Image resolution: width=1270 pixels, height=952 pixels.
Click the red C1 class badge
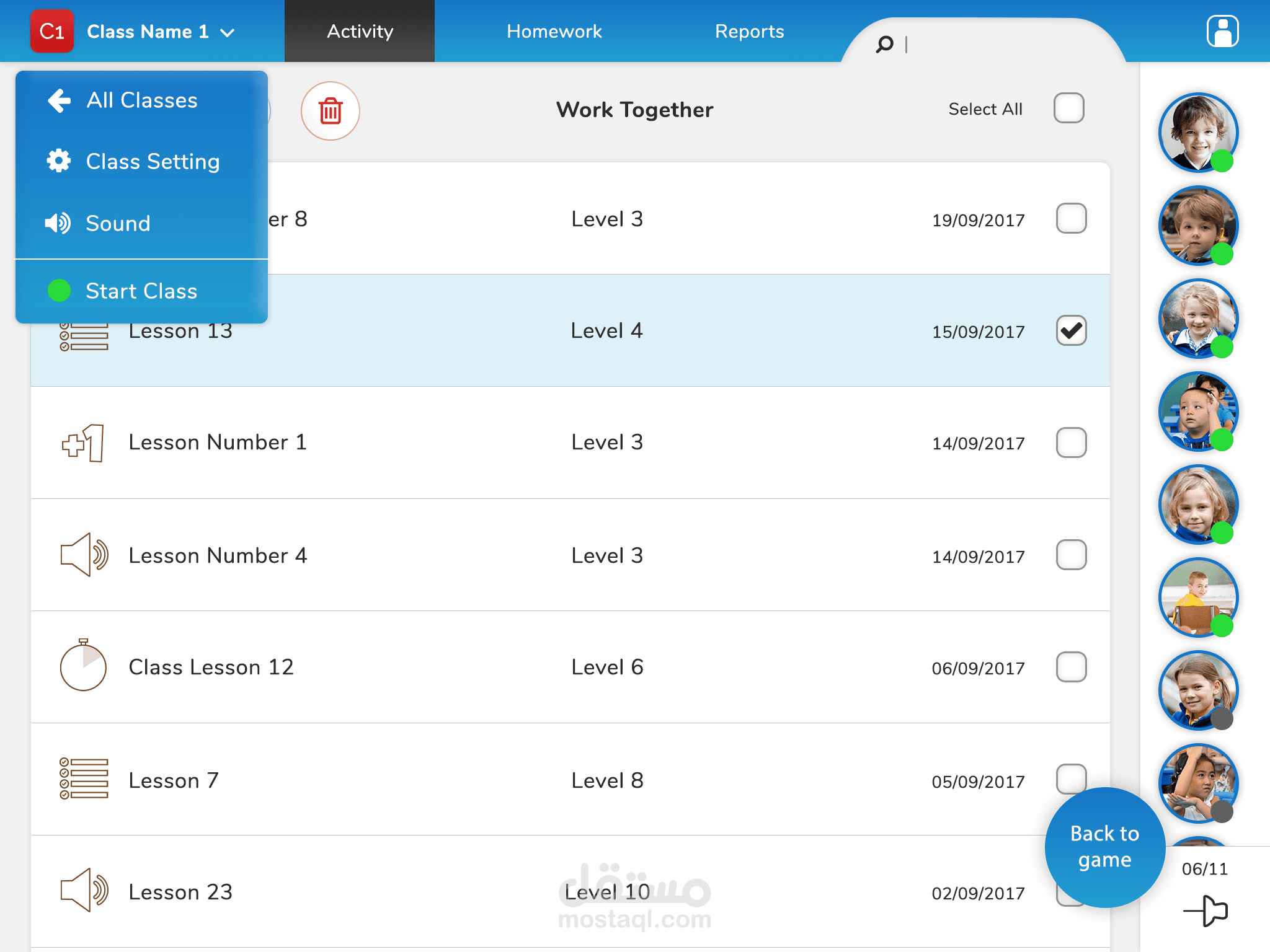52,31
